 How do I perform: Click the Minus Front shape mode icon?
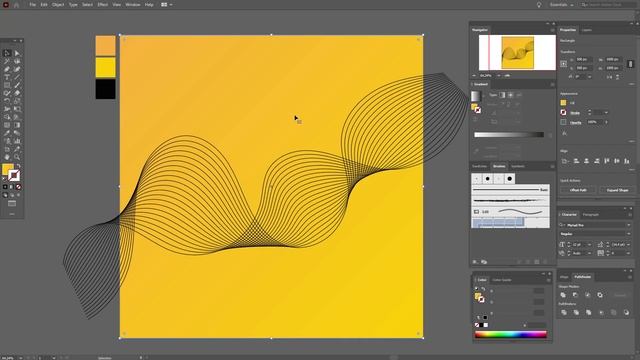pos(576,295)
